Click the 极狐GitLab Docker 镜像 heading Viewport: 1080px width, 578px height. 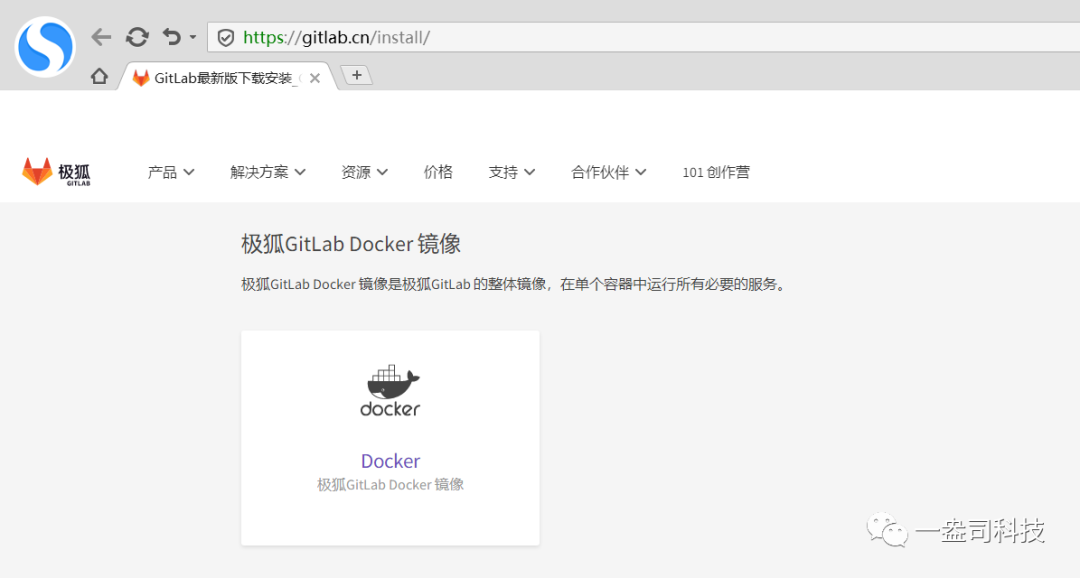[x=351, y=244]
